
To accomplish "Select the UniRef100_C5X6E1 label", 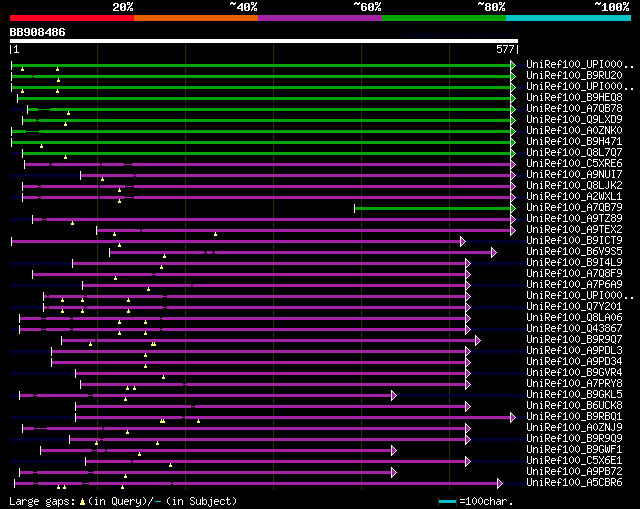I will [x=574, y=461].
